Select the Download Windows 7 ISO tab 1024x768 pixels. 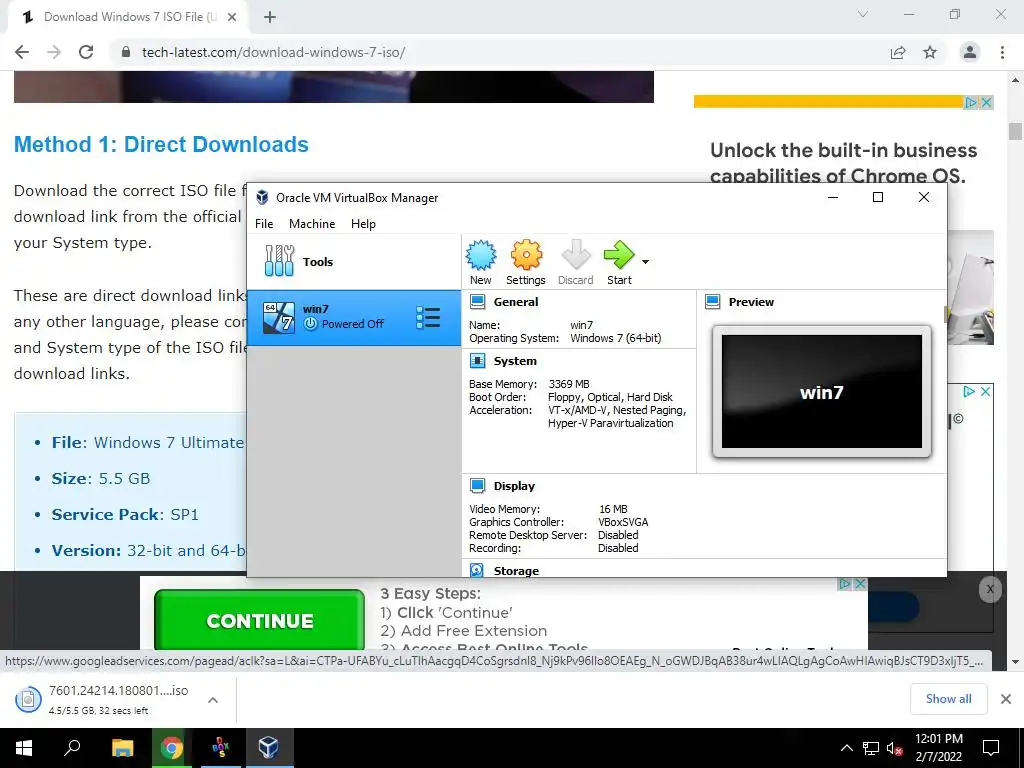[x=127, y=17]
